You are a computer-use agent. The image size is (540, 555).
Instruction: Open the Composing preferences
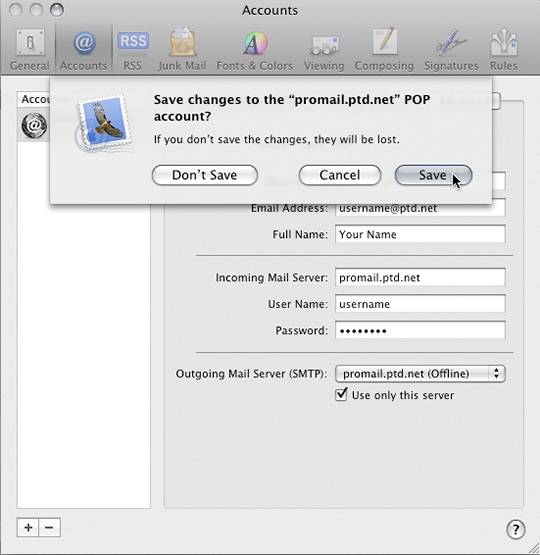tap(384, 50)
